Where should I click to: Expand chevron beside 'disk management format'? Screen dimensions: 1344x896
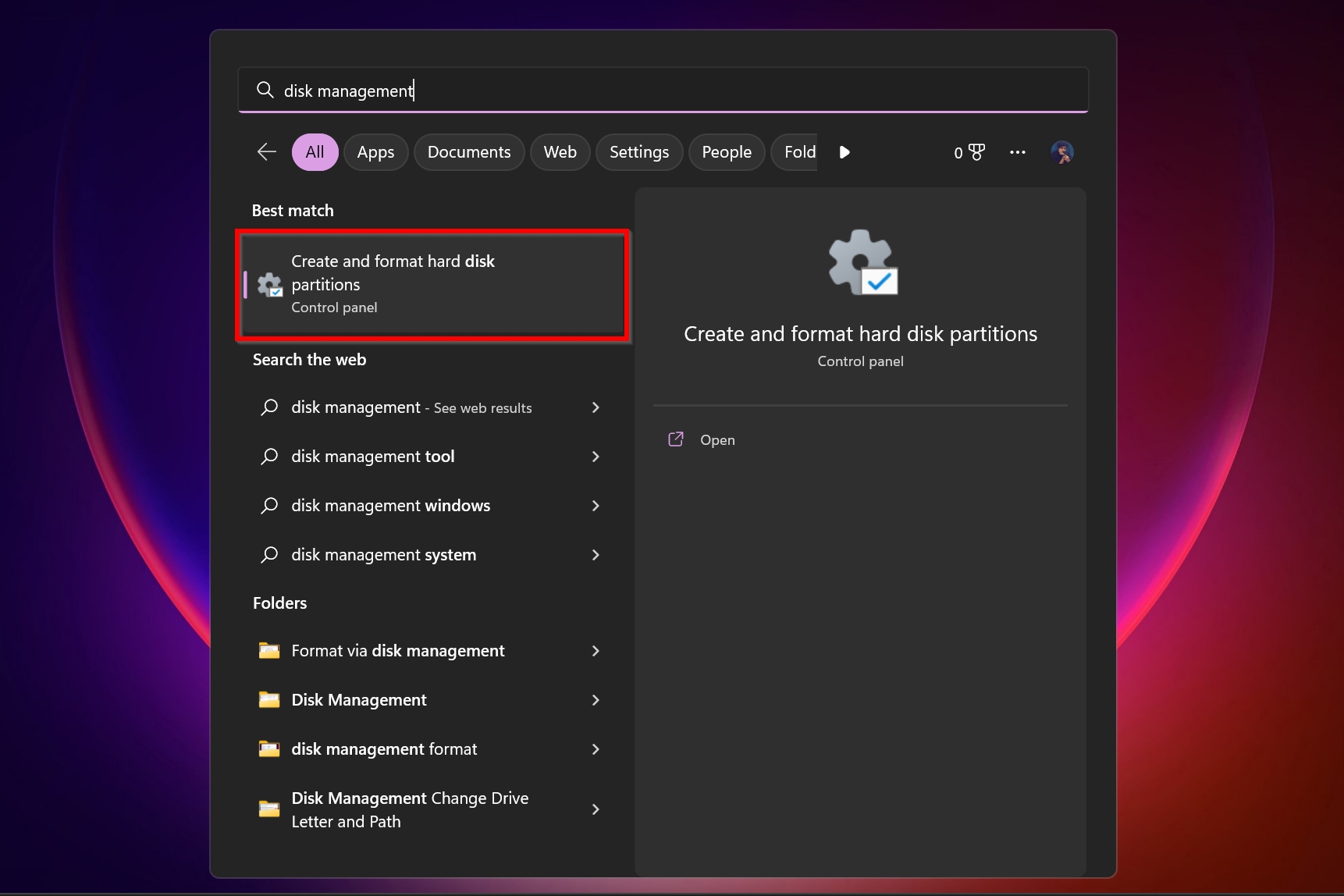(596, 749)
